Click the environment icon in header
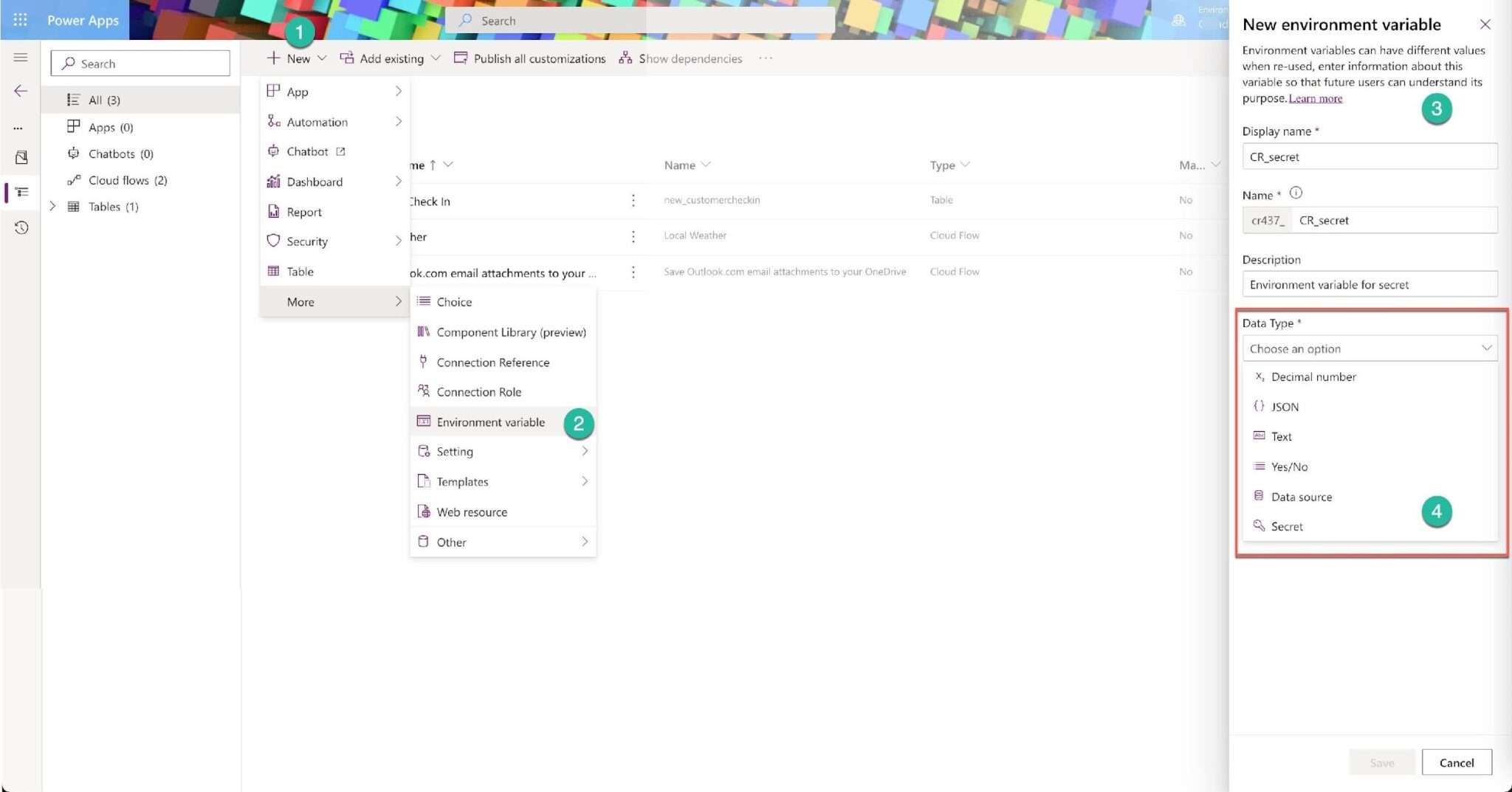1512x792 pixels. pyautogui.click(x=1179, y=21)
